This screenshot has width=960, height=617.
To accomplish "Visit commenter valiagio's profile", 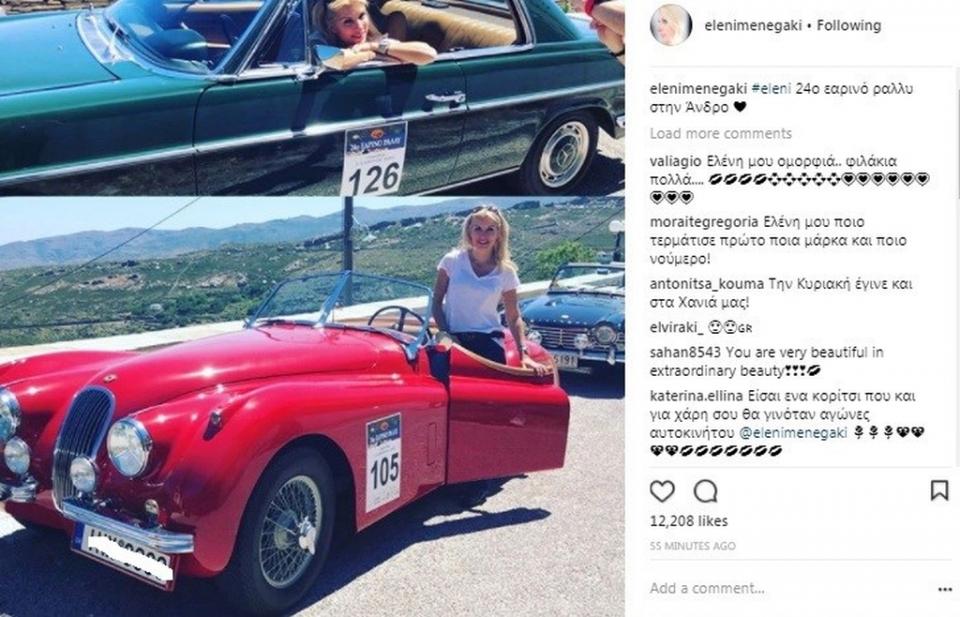I will click(675, 162).
